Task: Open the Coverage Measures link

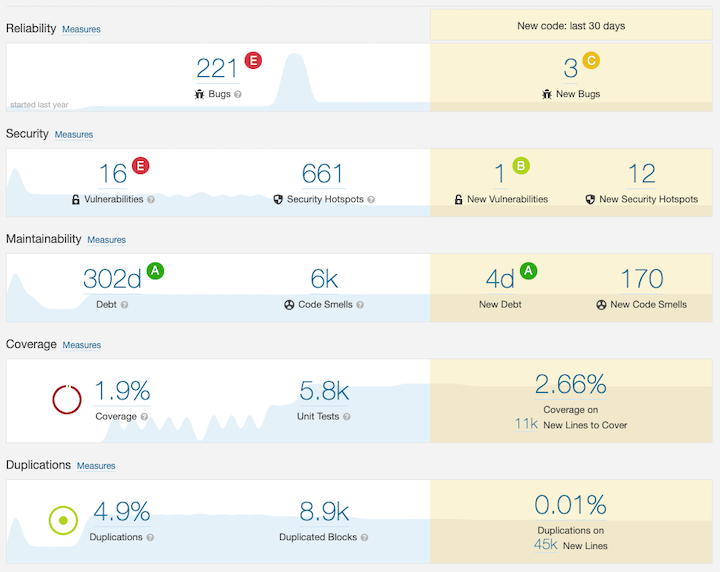Action: click(81, 345)
